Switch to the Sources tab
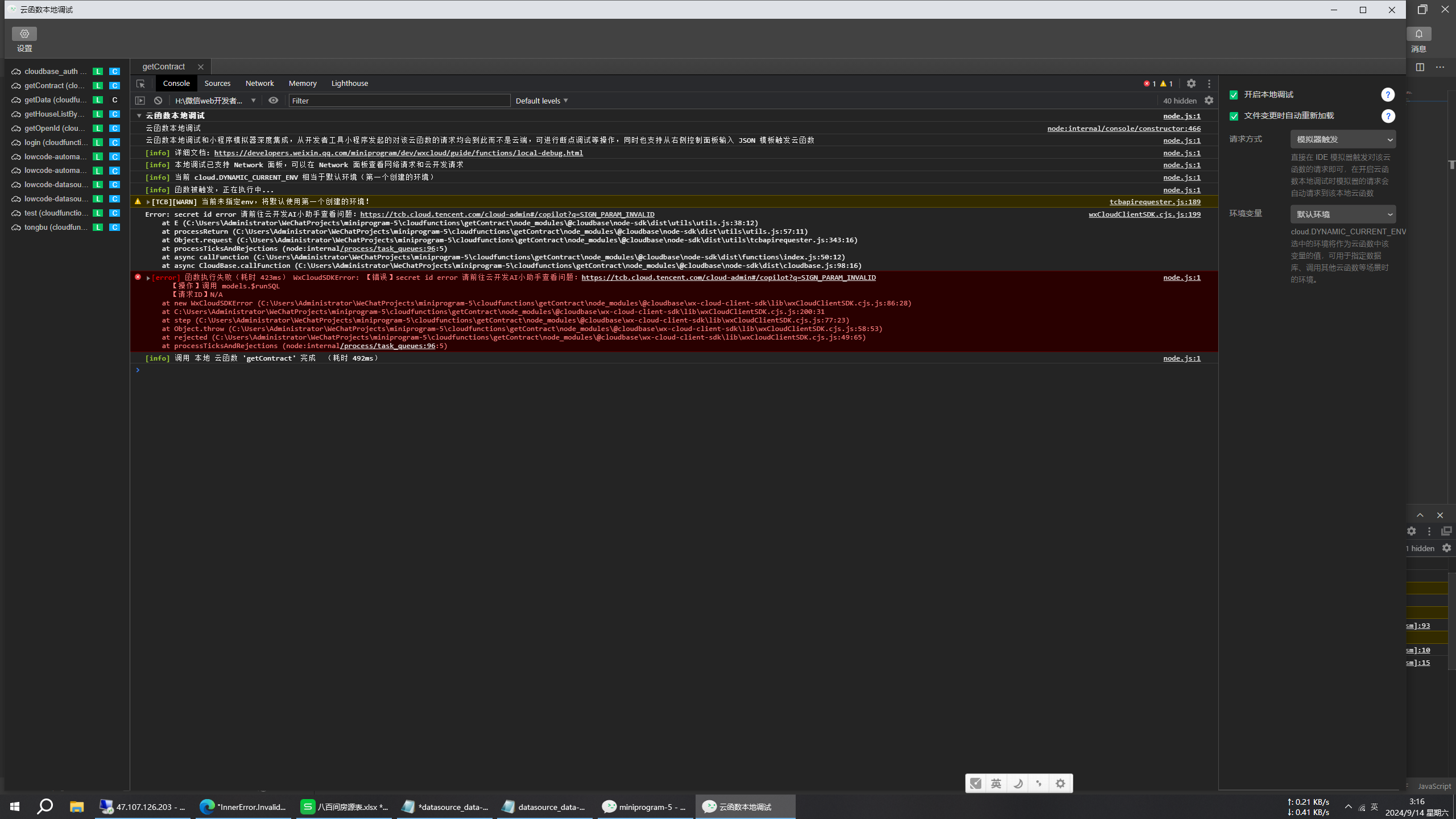Image resolution: width=1456 pixels, height=819 pixels. (x=217, y=84)
